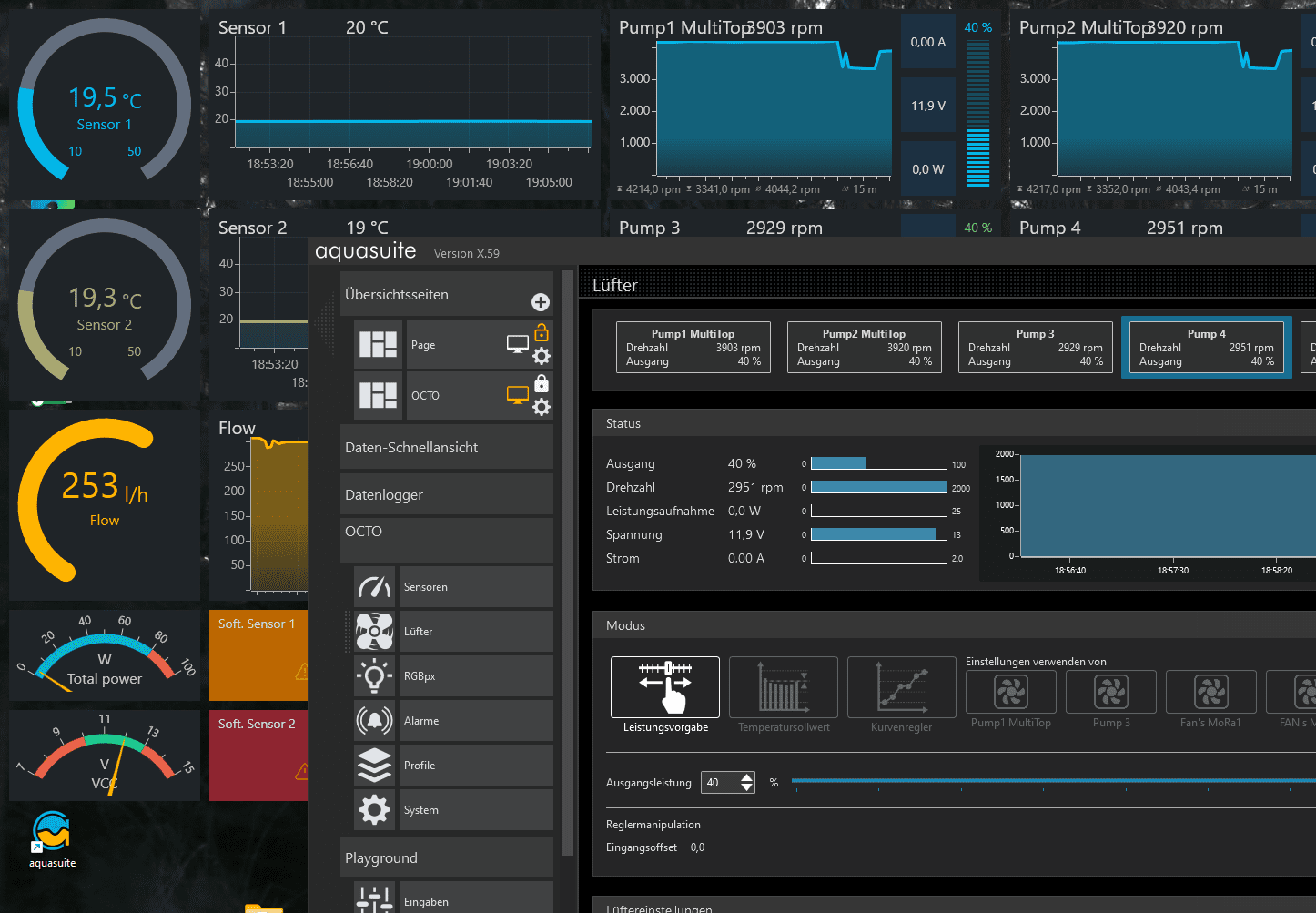Click the Eingaben sliders icon
The width and height of the screenshot is (1316, 913).
pyautogui.click(x=374, y=899)
